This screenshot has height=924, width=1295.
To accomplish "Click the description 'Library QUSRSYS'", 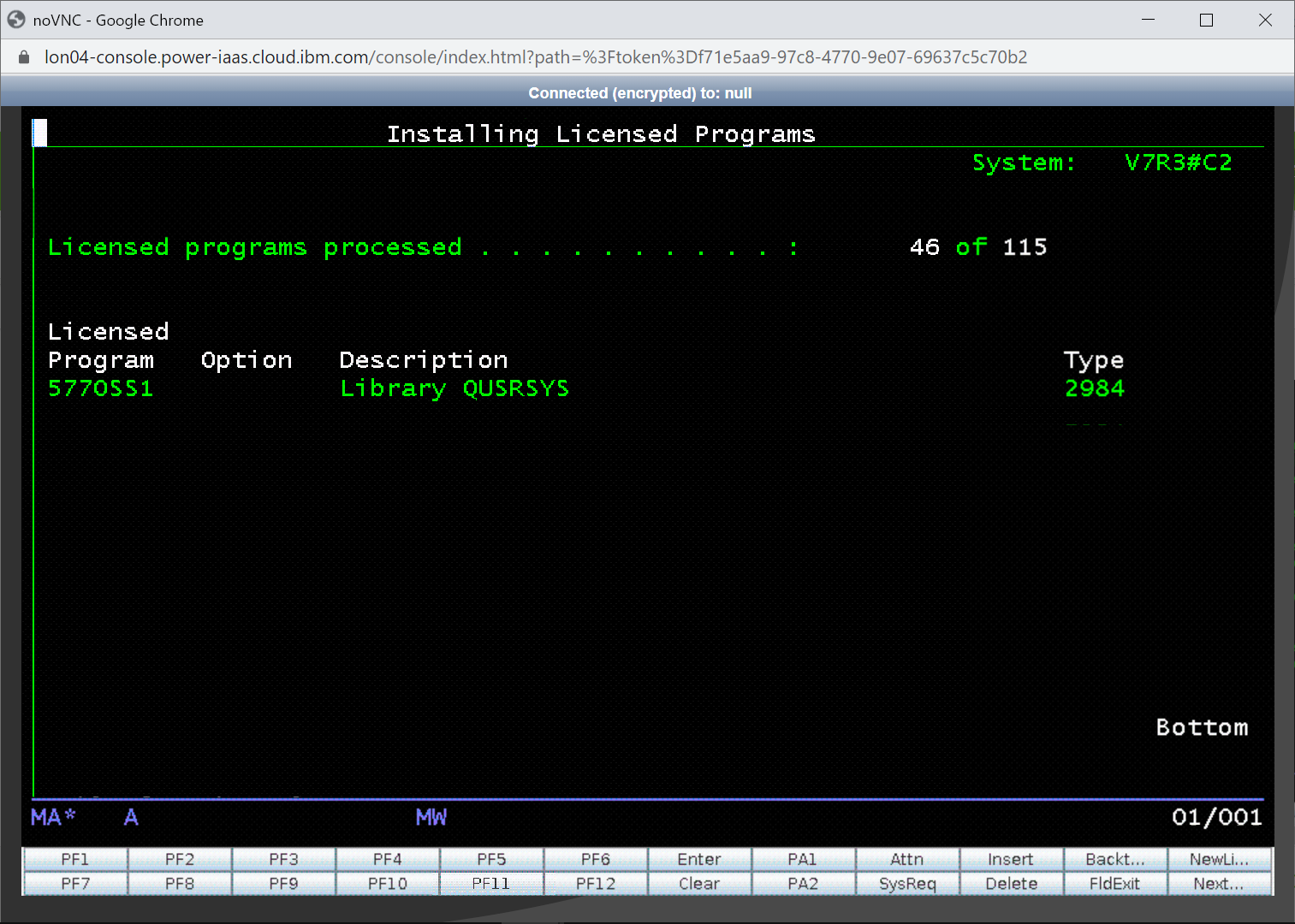I will pos(454,388).
